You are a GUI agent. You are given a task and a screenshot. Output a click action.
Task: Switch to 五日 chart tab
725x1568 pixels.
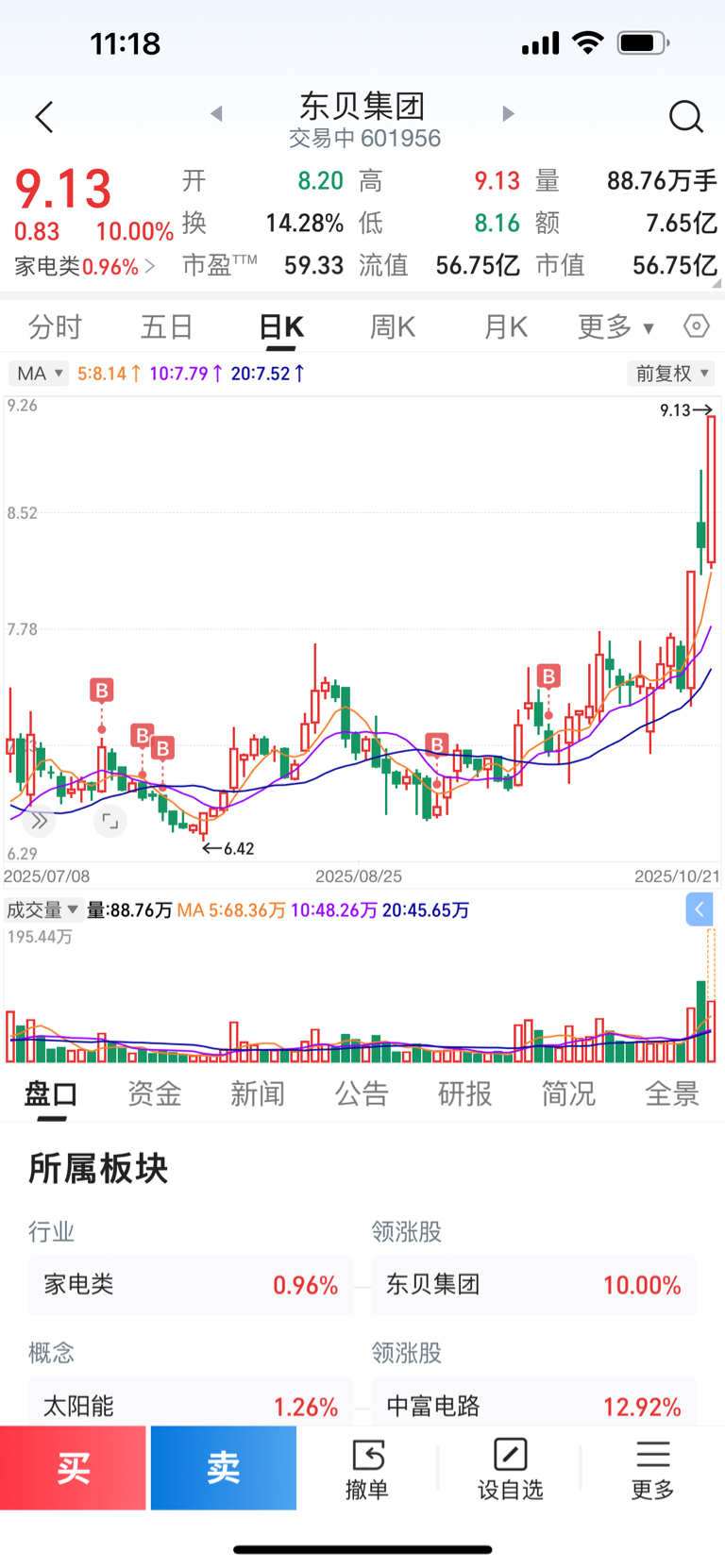click(x=167, y=327)
